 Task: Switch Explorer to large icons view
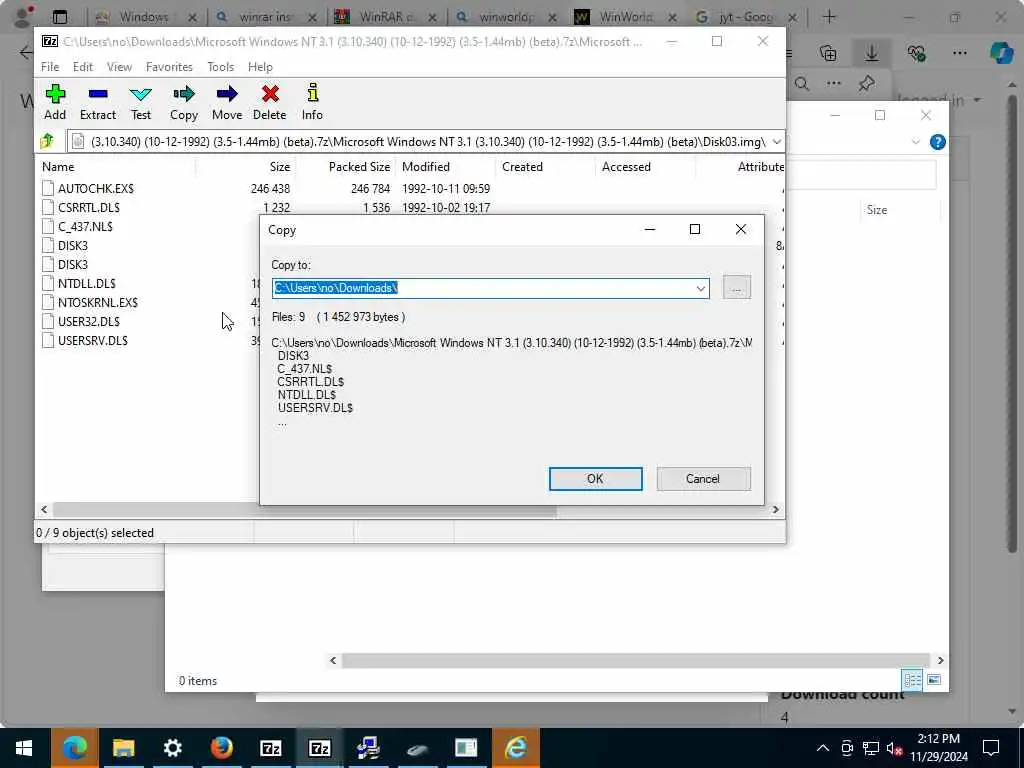[x=934, y=680]
